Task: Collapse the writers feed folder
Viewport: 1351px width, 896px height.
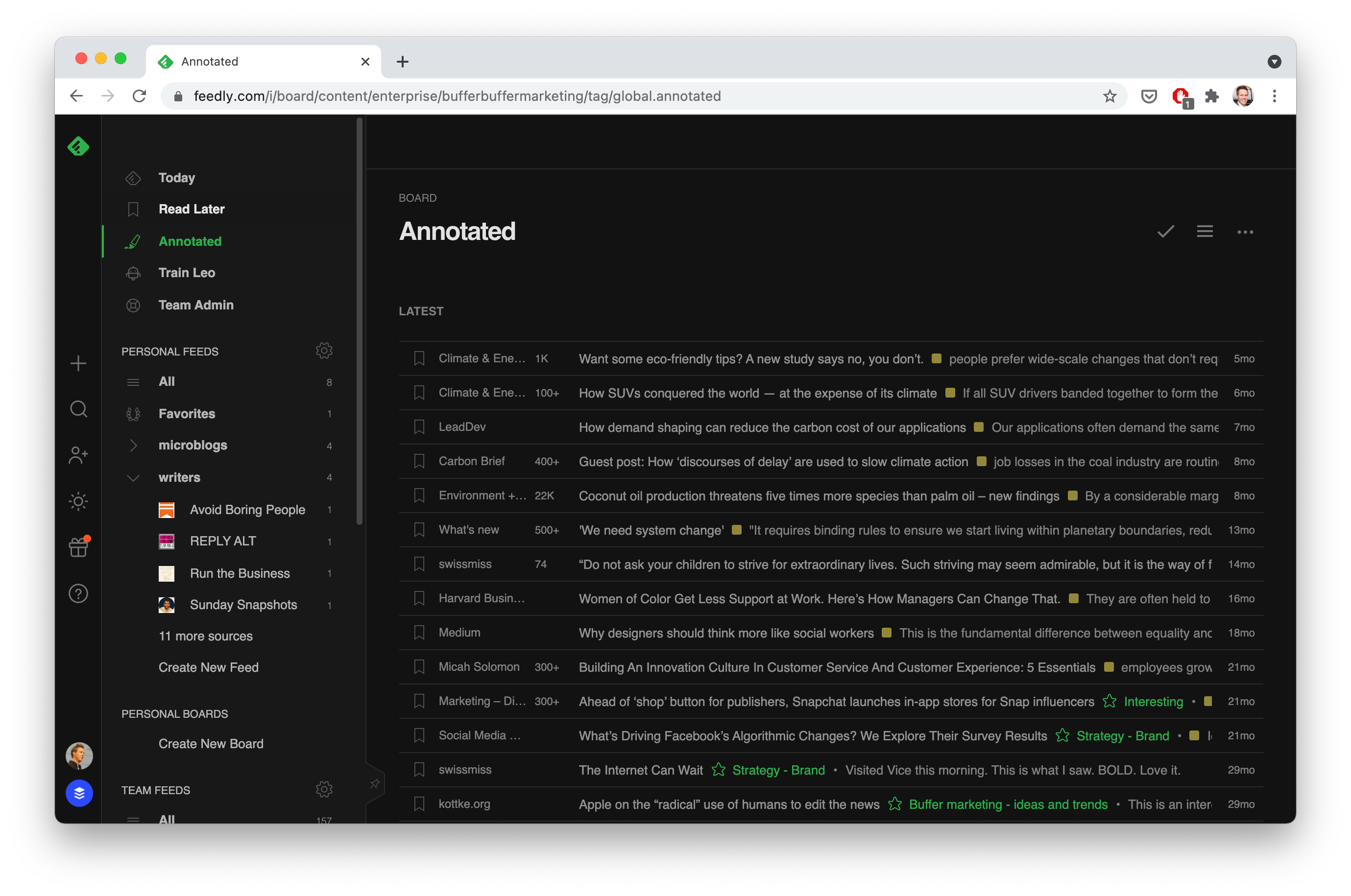Action: 133,477
